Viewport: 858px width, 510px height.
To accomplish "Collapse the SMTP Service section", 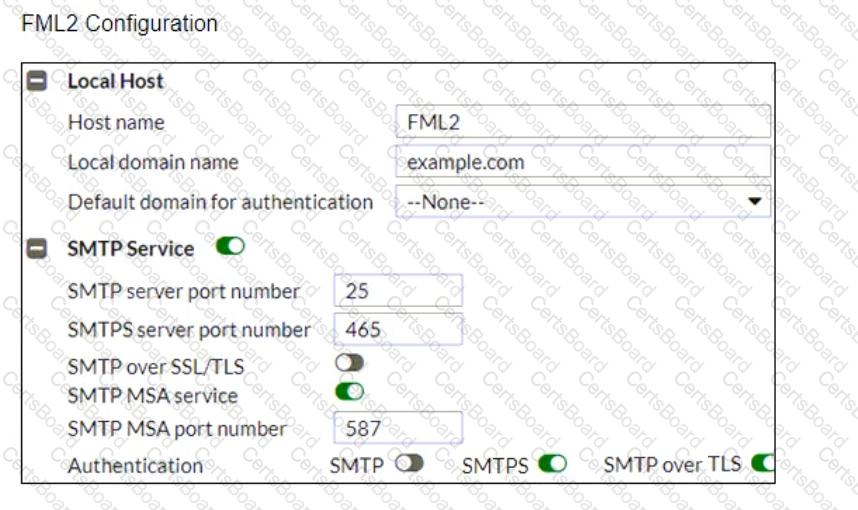I will pos(37,248).
